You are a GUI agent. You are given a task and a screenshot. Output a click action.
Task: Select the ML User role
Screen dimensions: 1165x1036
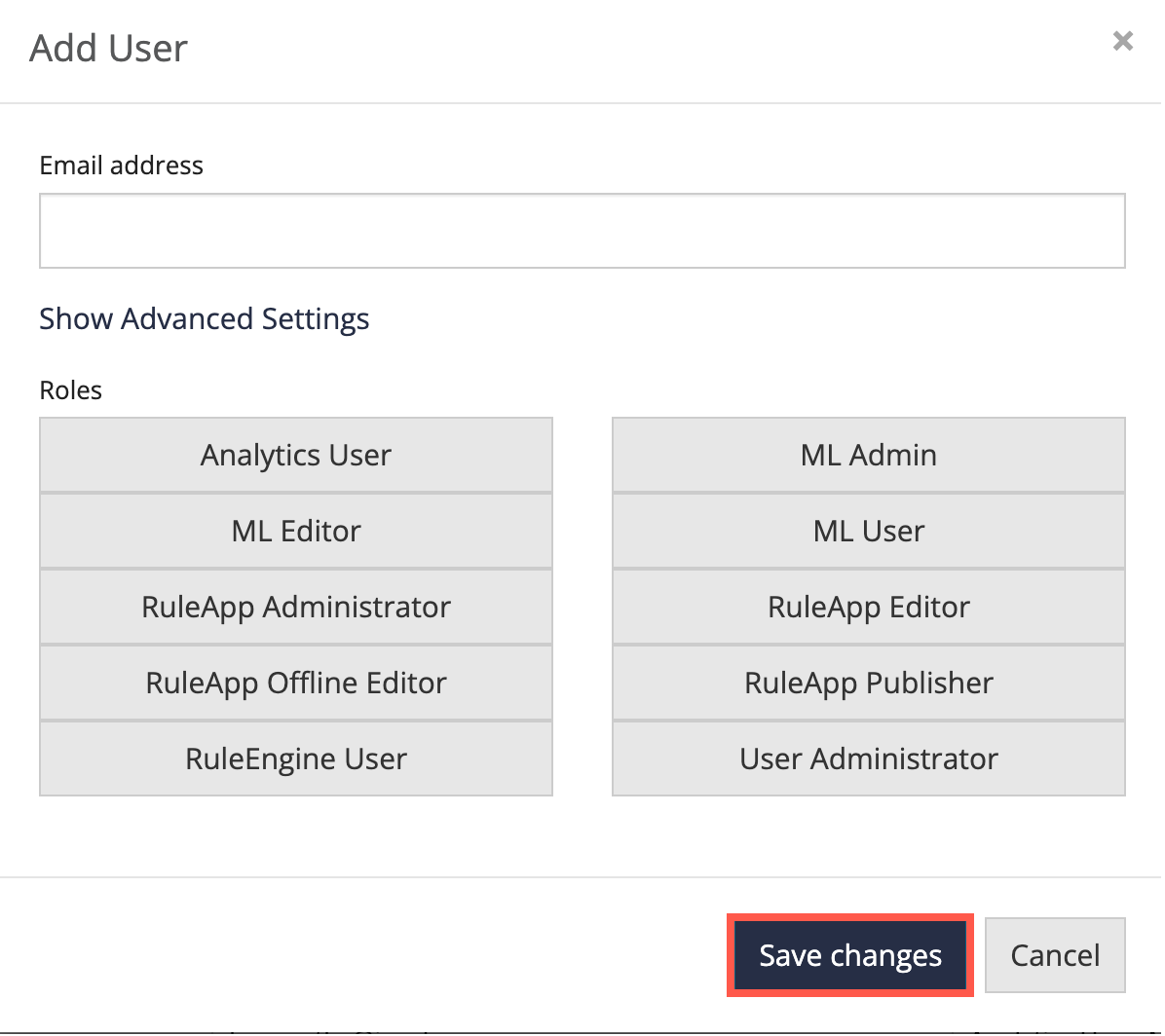[868, 531]
